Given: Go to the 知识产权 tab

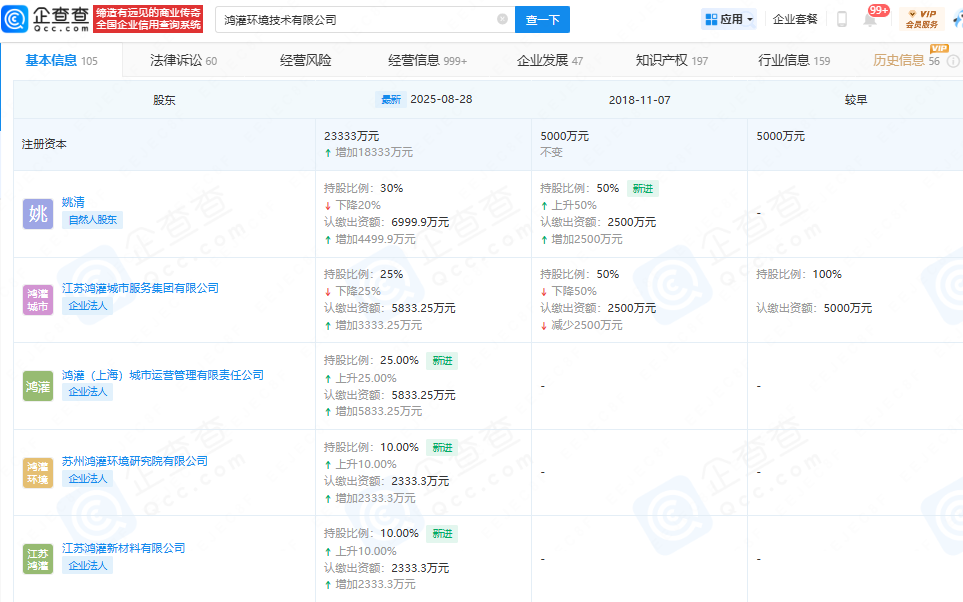Looking at the screenshot, I should click(672, 60).
